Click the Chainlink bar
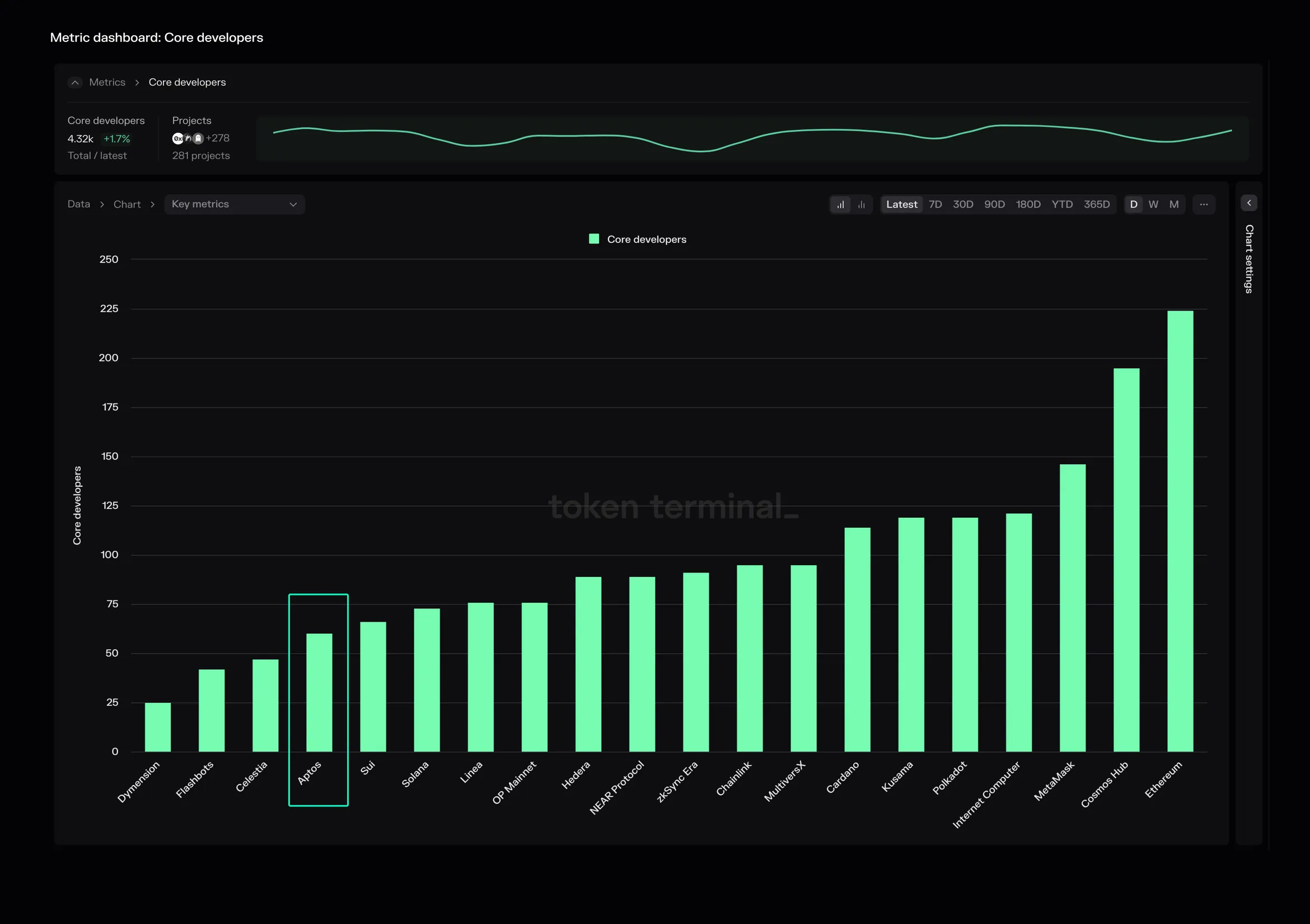1310x924 pixels. point(750,659)
